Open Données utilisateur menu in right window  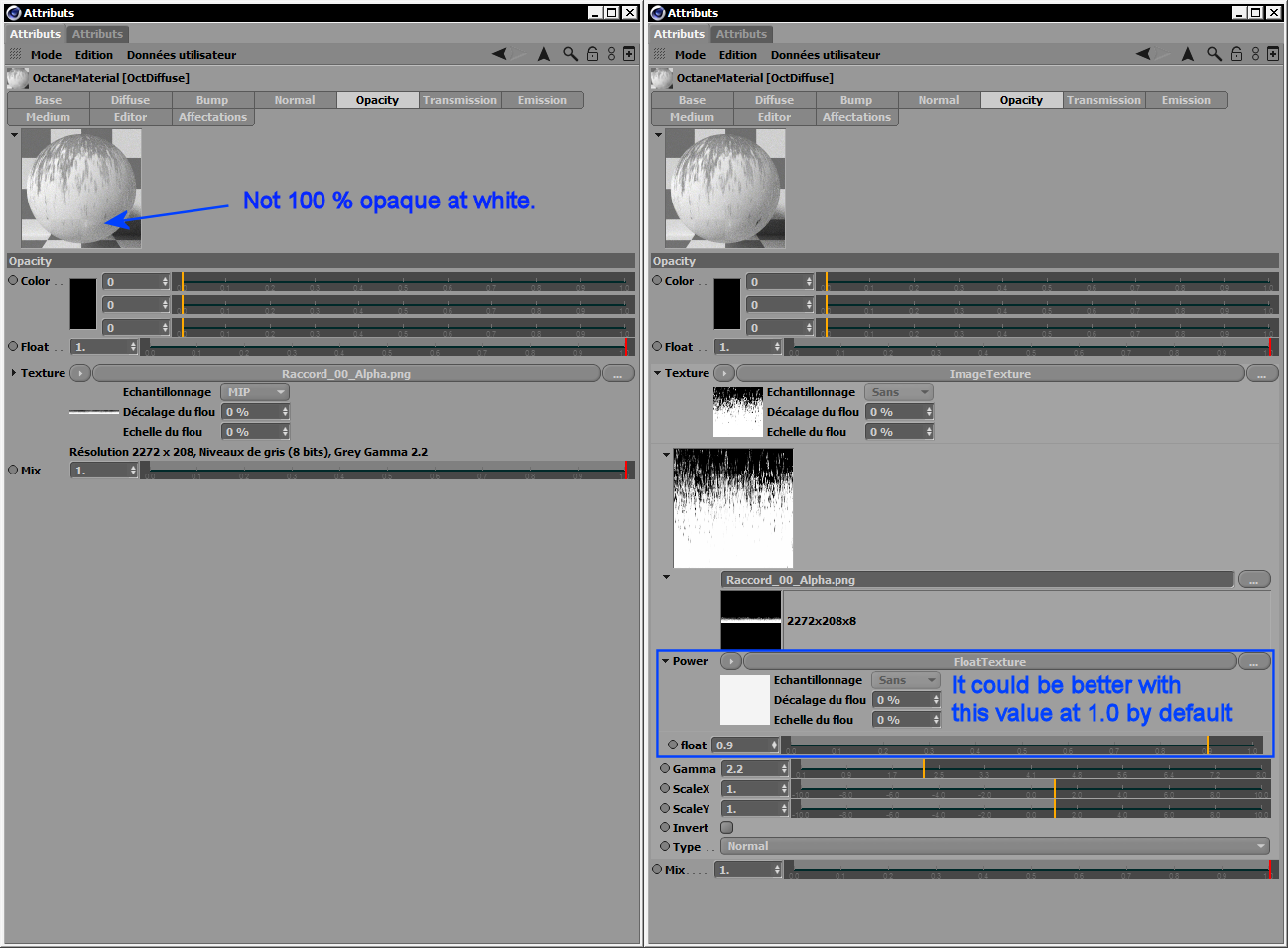(x=826, y=55)
